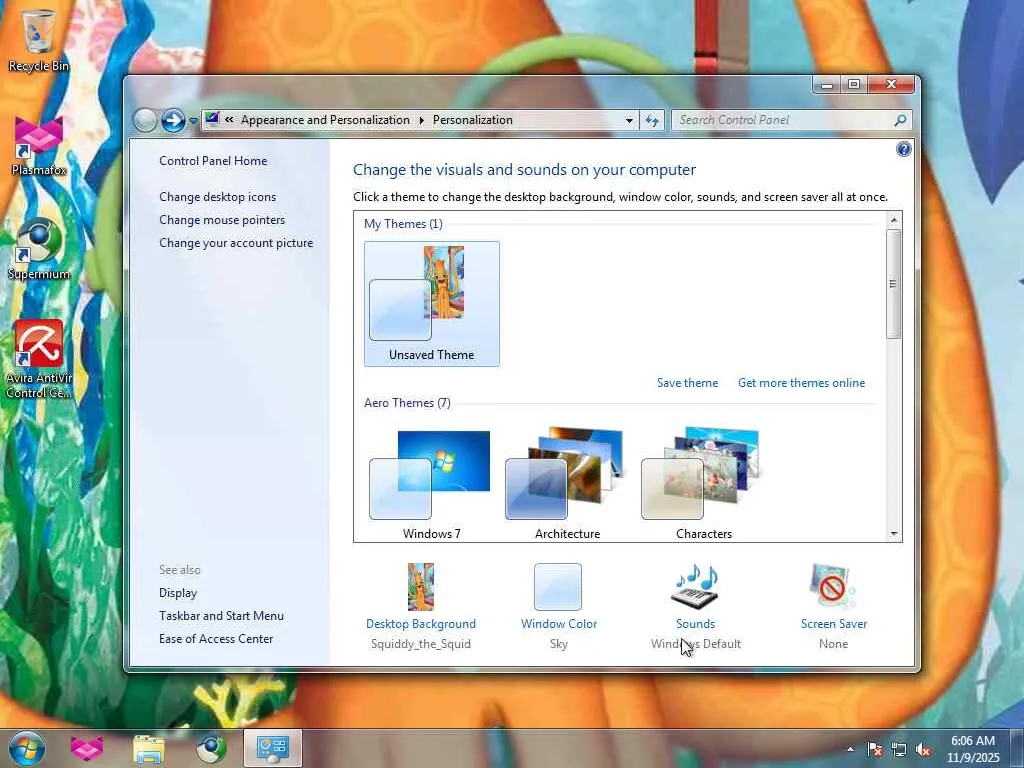Open the Desktop Background icon

(x=421, y=586)
